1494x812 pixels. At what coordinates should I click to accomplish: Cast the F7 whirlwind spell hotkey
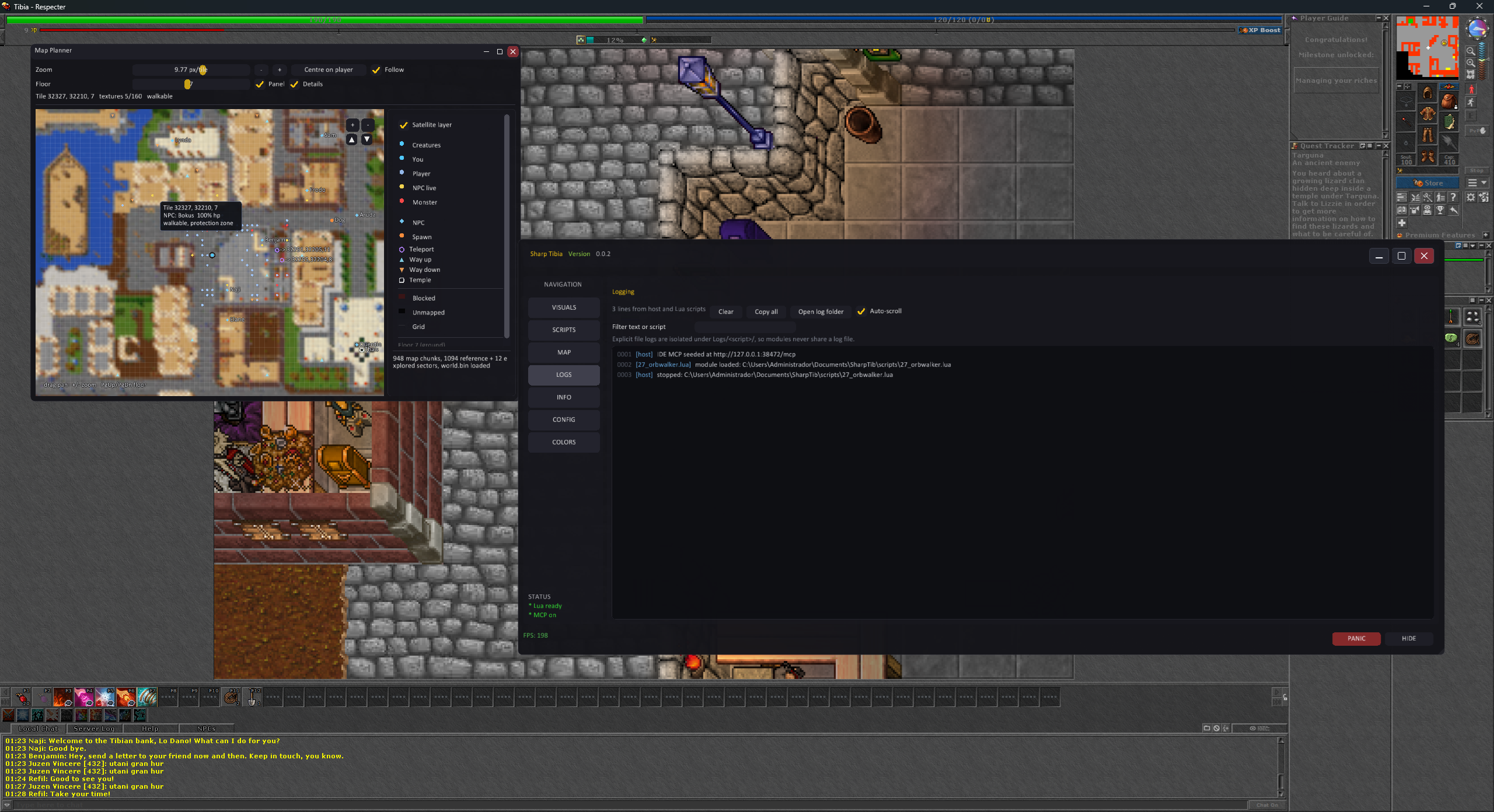pos(147,697)
